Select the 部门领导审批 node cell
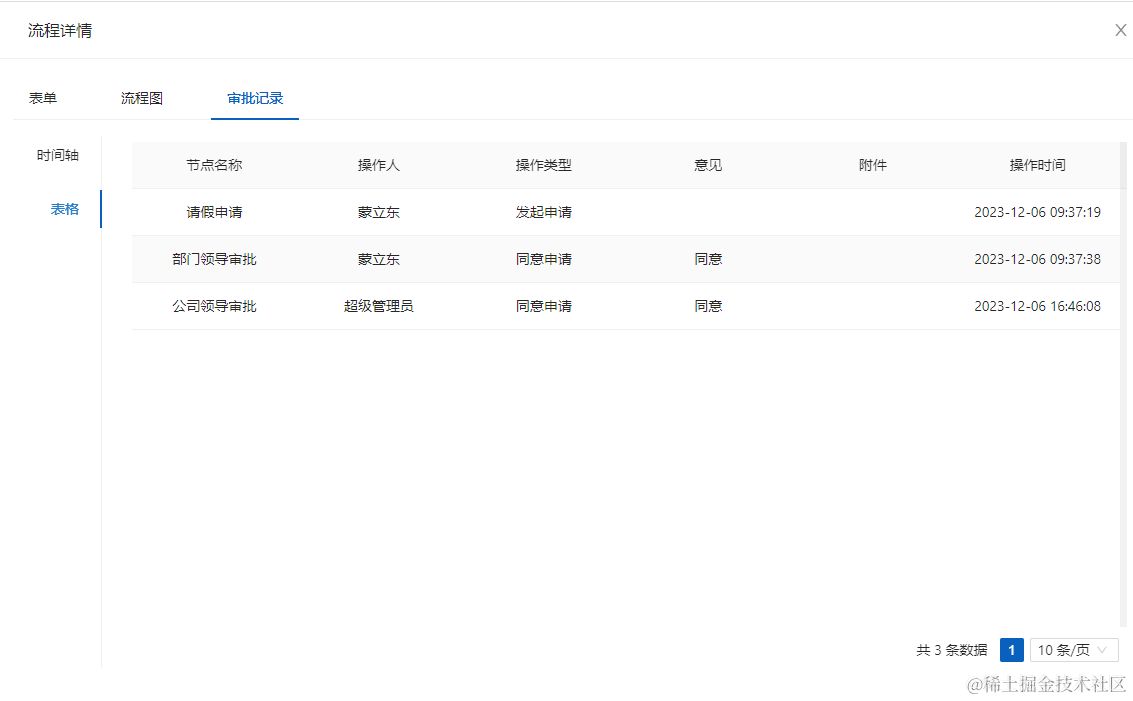Image resolution: width=1133 pixels, height=701 pixels. (214, 259)
